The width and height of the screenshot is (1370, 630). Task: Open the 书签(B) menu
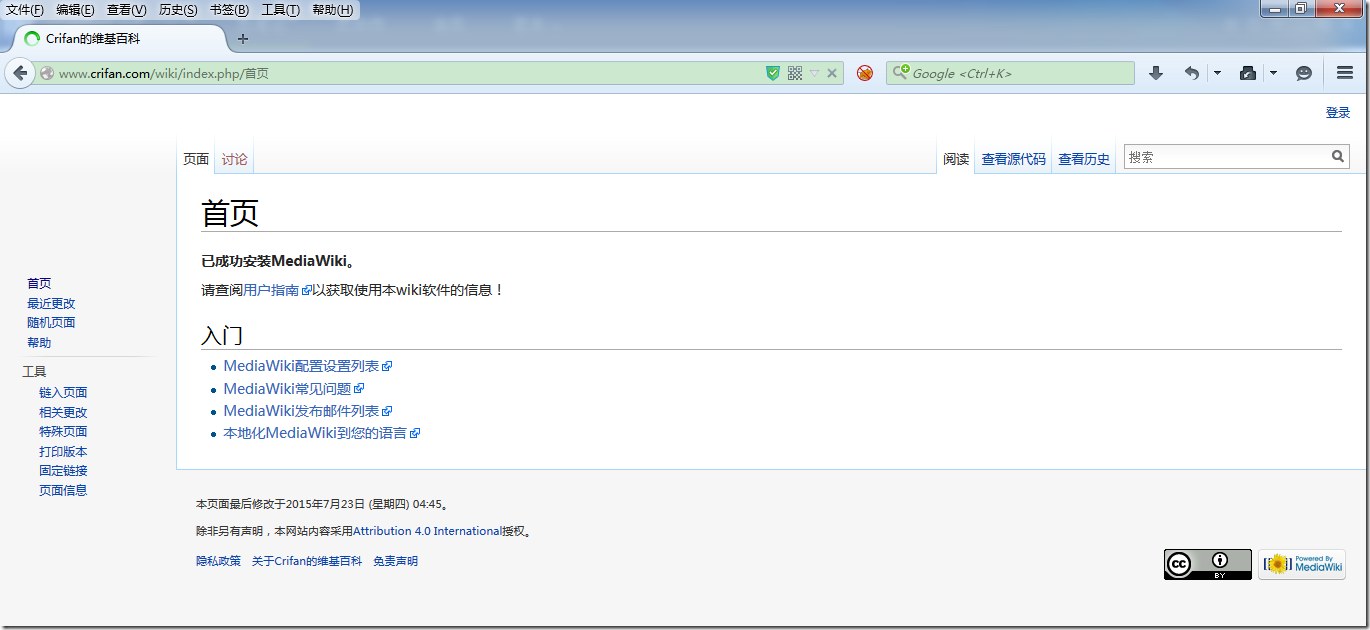tap(229, 10)
